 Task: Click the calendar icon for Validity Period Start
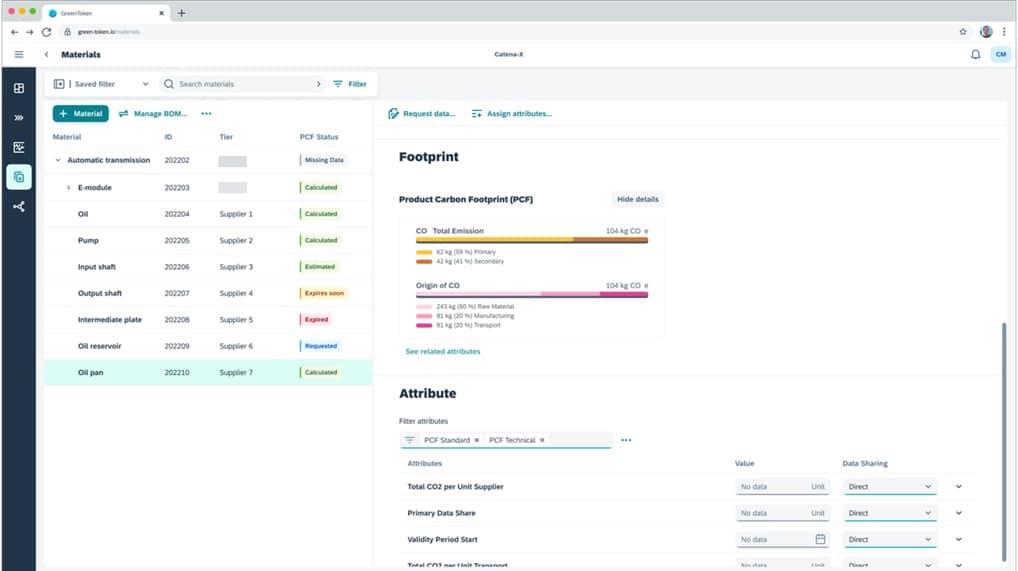point(820,539)
